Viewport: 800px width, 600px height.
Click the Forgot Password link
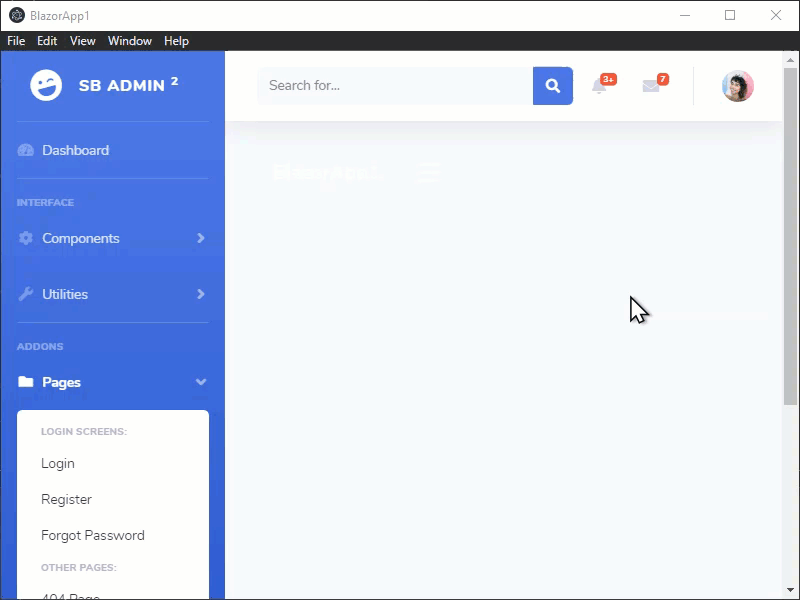click(93, 535)
